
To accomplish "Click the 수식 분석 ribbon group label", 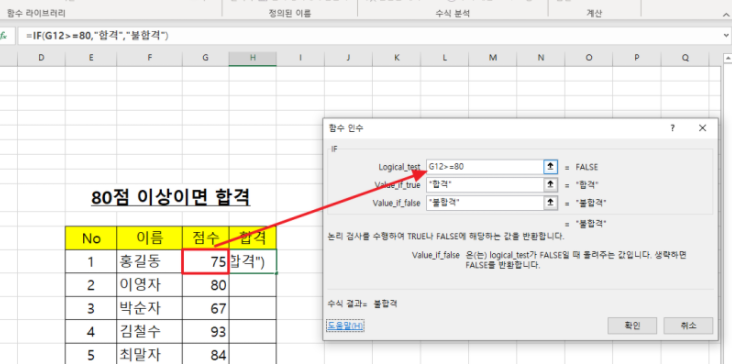I will [452, 14].
